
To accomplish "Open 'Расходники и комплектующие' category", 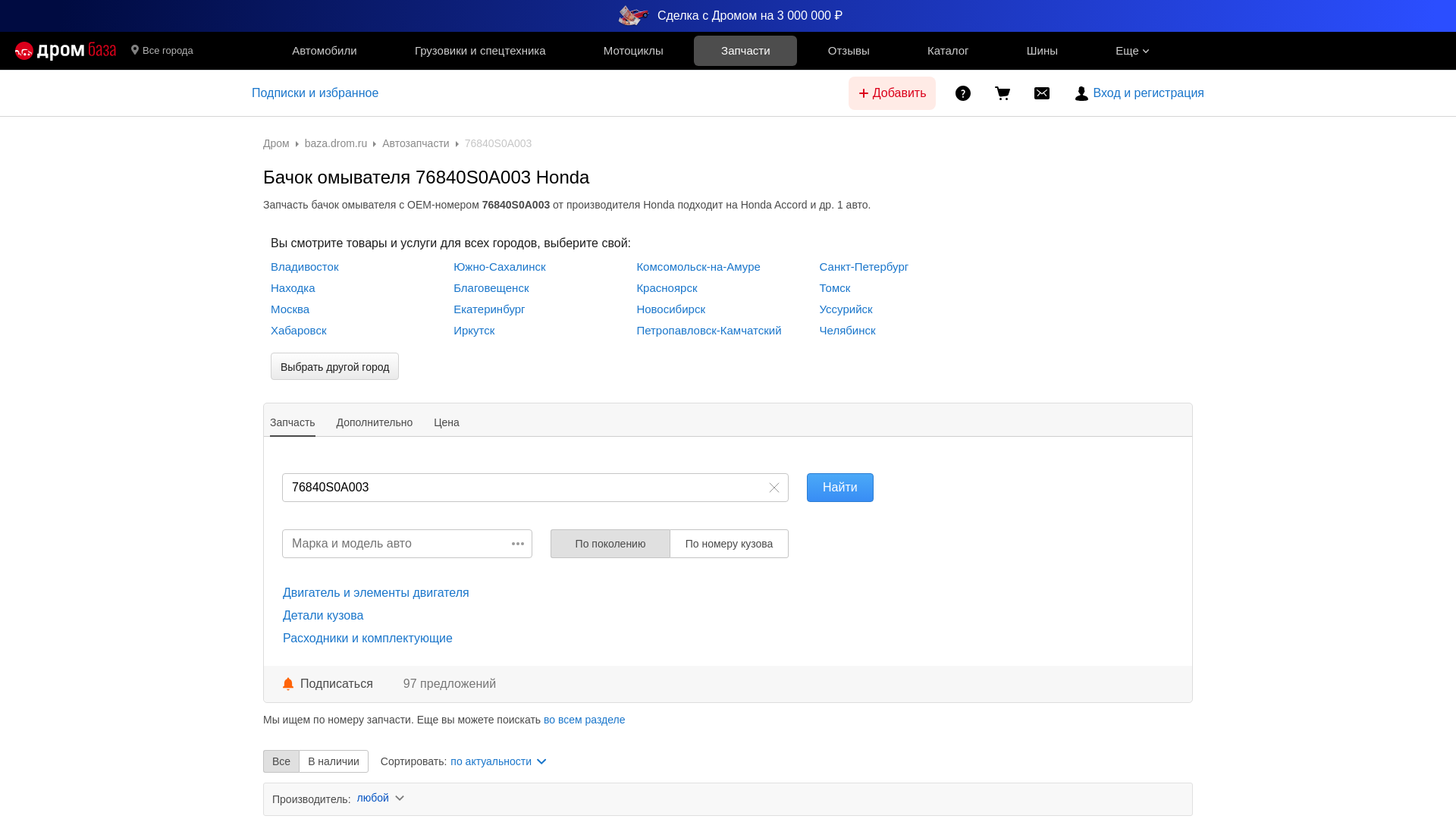I will [368, 639].
